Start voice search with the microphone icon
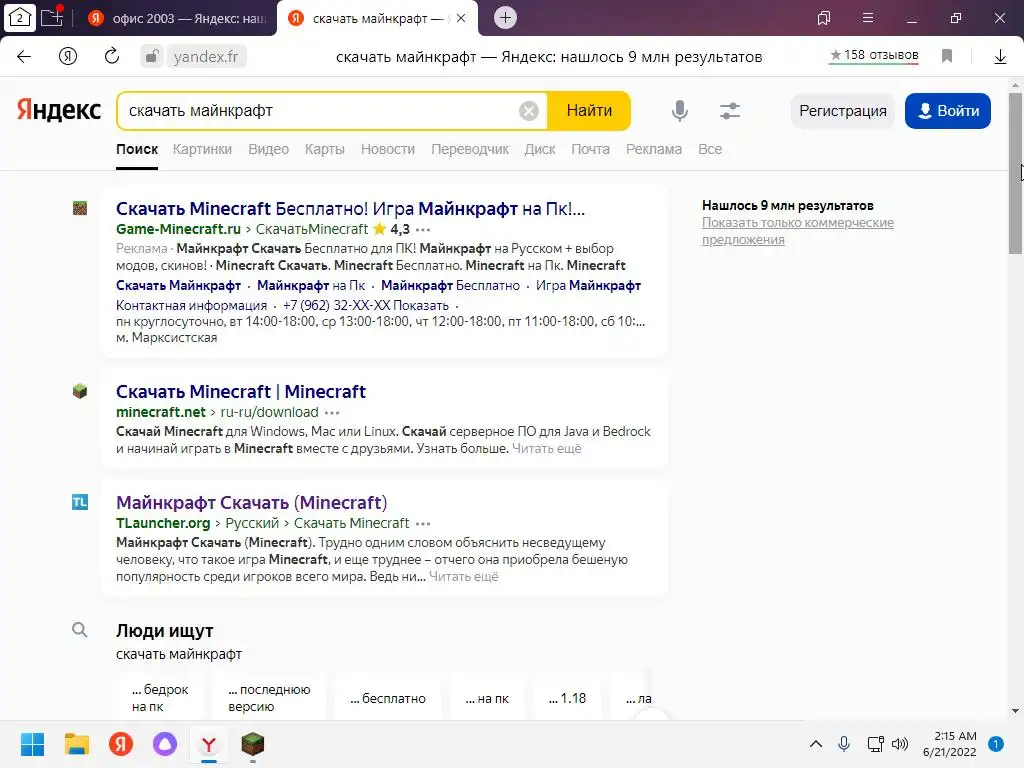The image size is (1024, 768). [x=679, y=111]
